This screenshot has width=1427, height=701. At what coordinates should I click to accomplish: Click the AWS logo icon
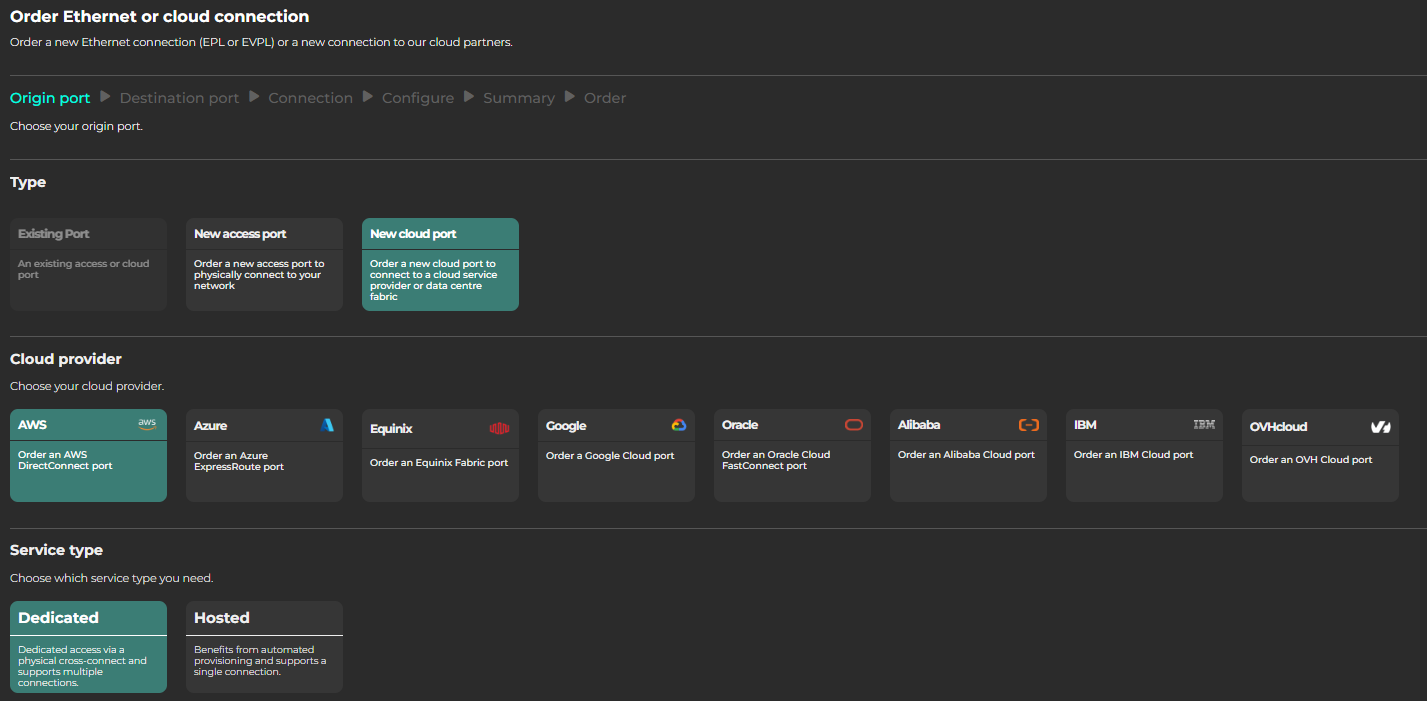(147, 424)
